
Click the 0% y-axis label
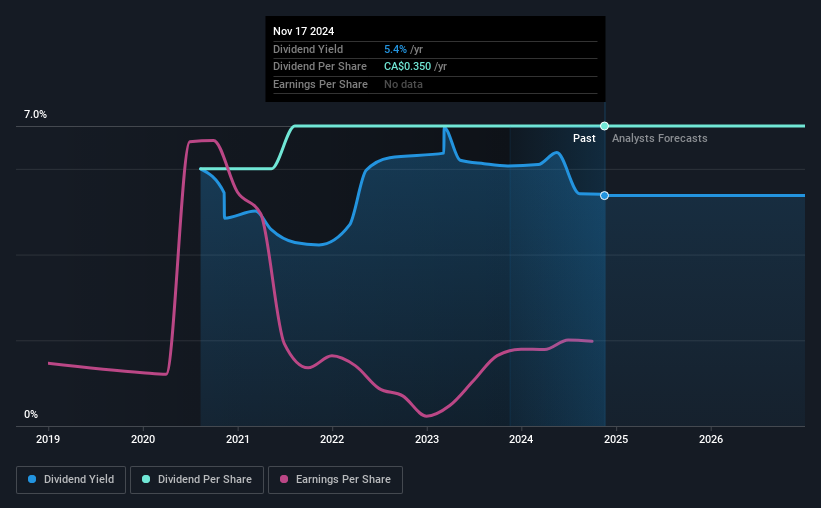(x=31, y=414)
